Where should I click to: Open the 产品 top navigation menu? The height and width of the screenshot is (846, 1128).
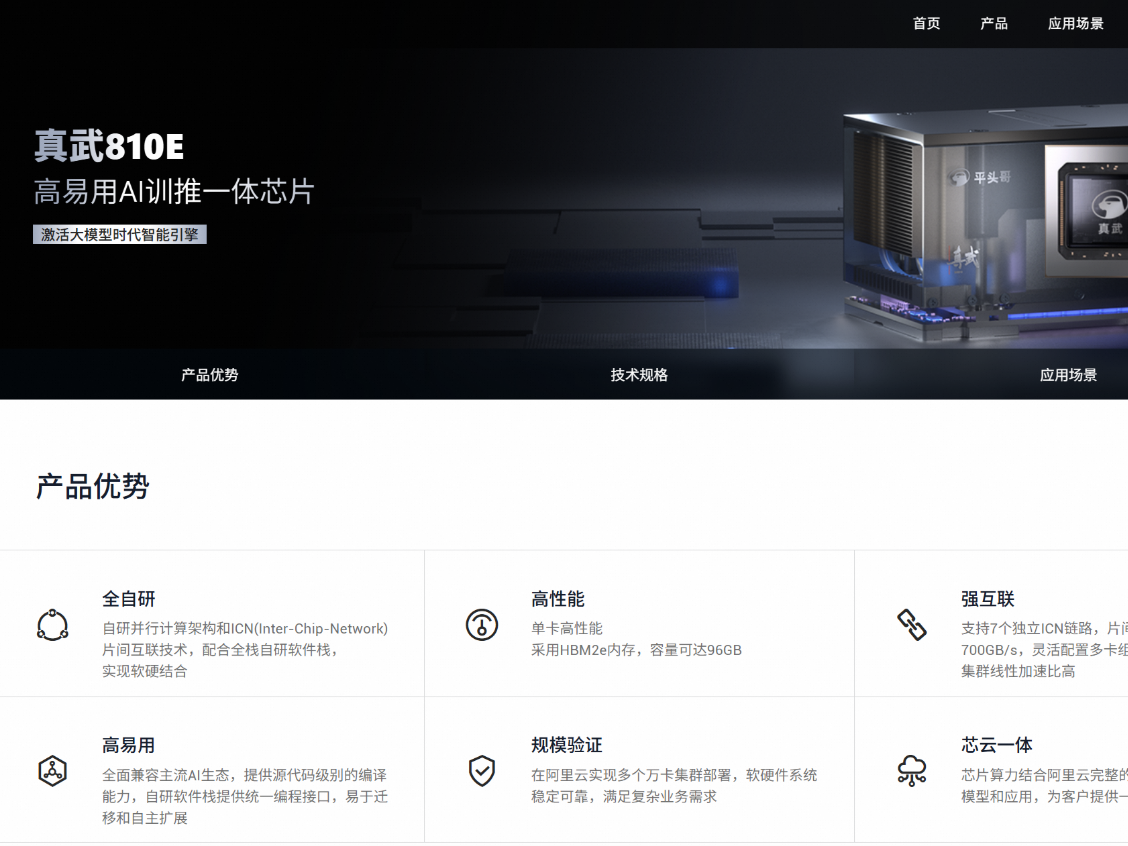coord(994,24)
